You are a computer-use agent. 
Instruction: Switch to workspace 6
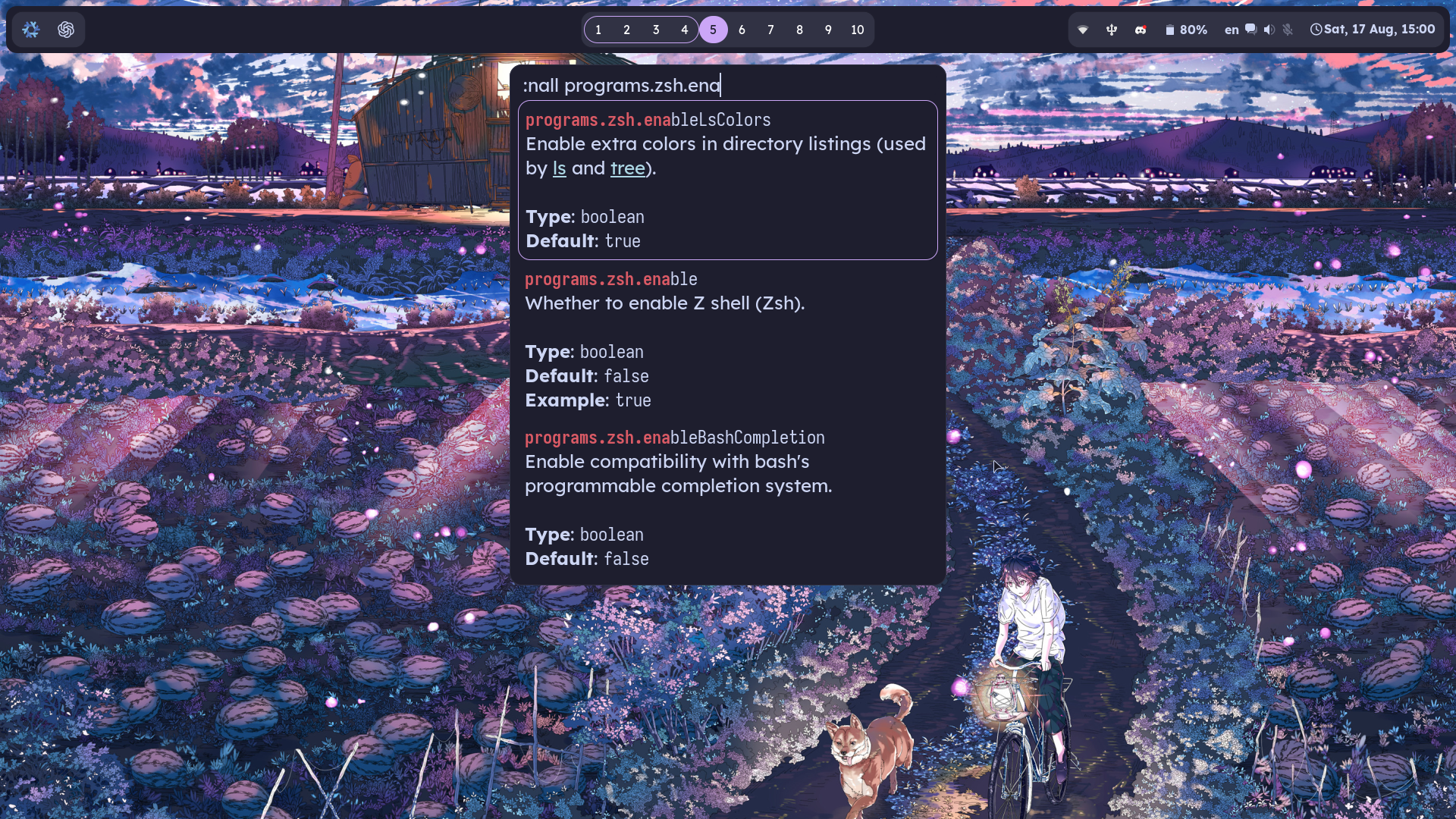(742, 30)
